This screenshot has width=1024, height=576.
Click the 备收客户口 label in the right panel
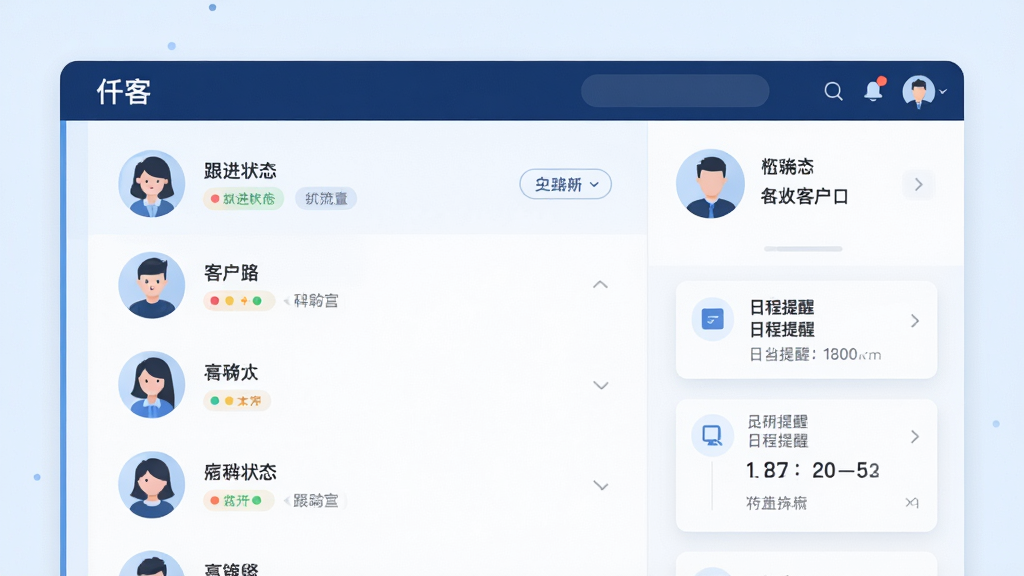(804, 196)
